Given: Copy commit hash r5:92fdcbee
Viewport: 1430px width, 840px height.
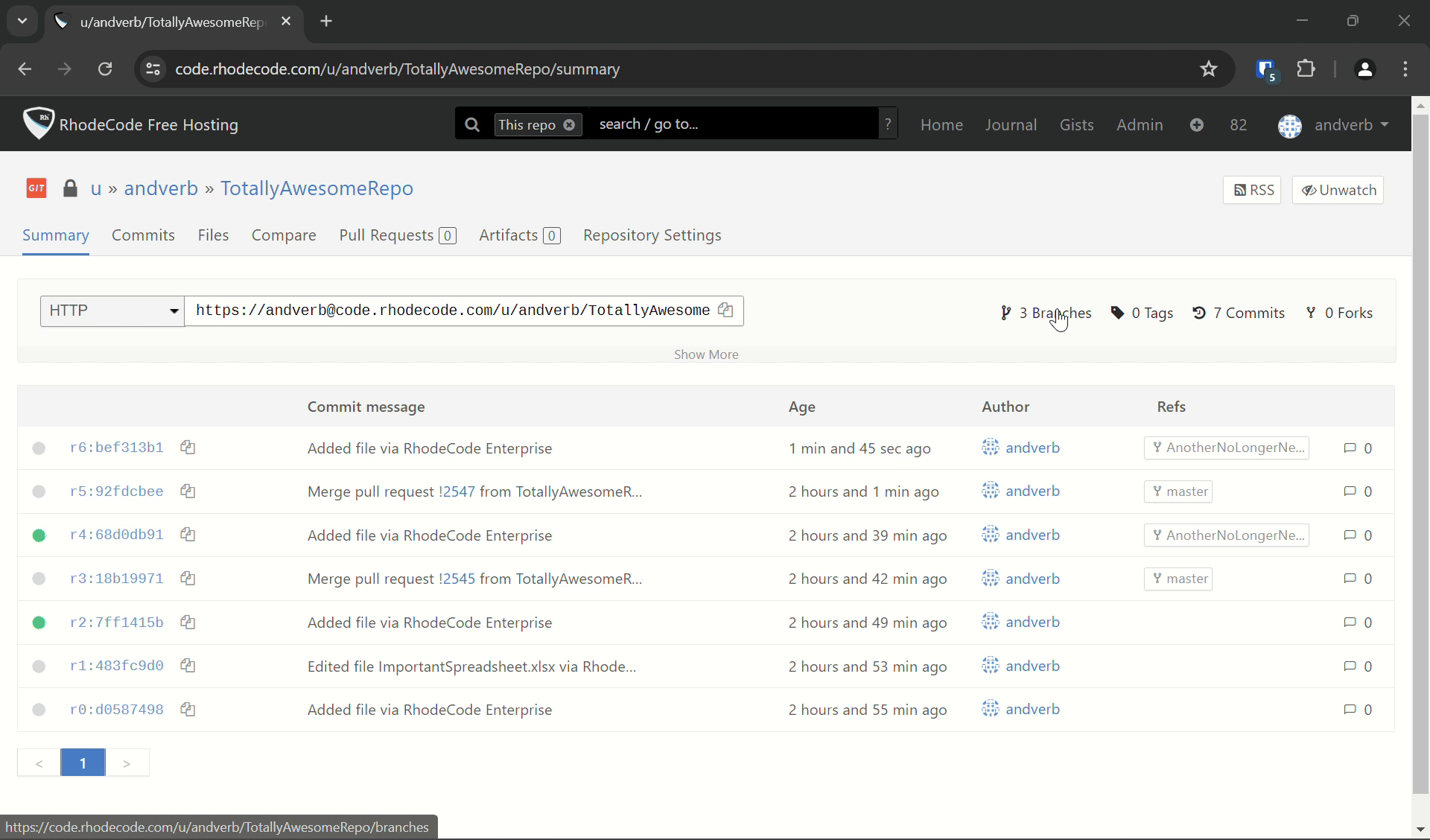Looking at the screenshot, I should coord(188,491).
